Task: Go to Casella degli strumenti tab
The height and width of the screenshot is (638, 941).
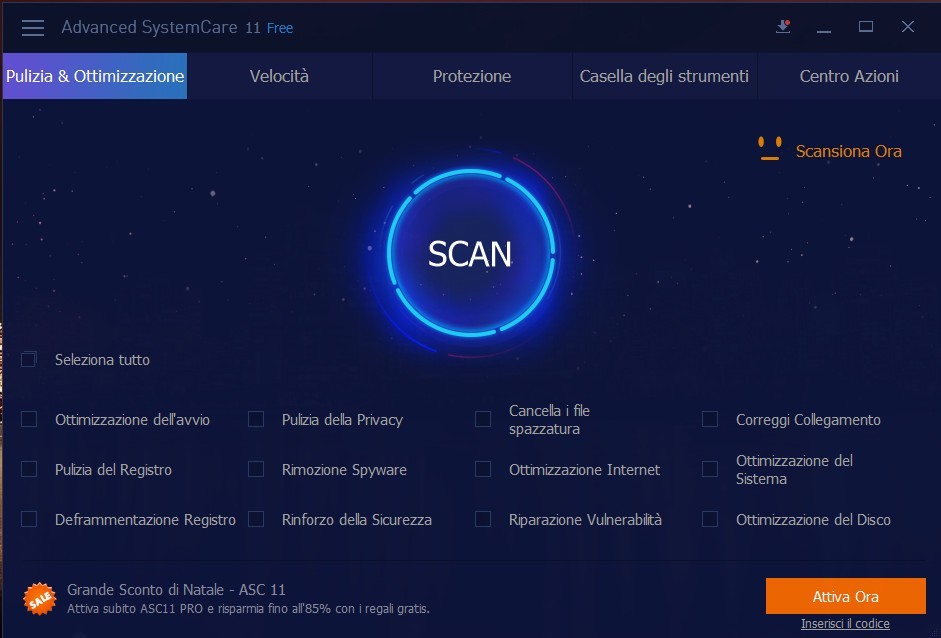Action: tap(664, 76)
